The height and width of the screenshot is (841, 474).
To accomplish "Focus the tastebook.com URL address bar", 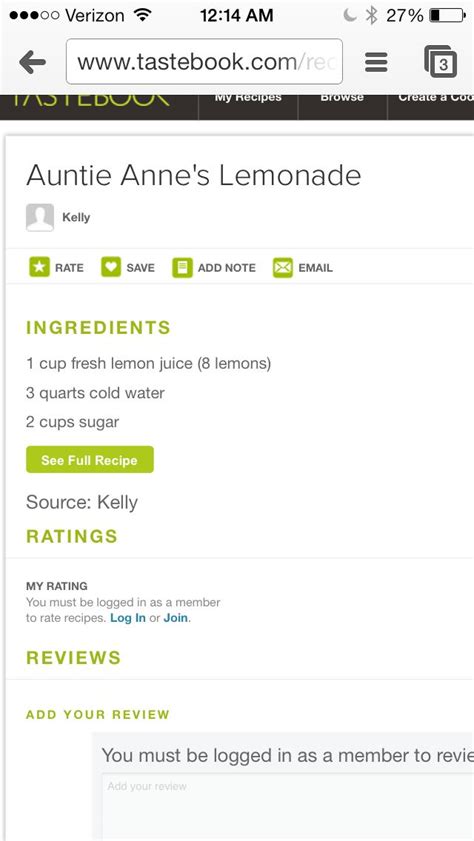I will click(204, 62).
